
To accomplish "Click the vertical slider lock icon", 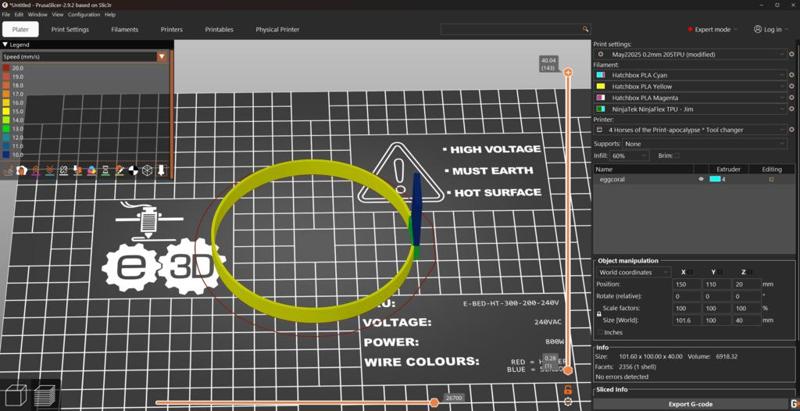I will coord(567,390).
